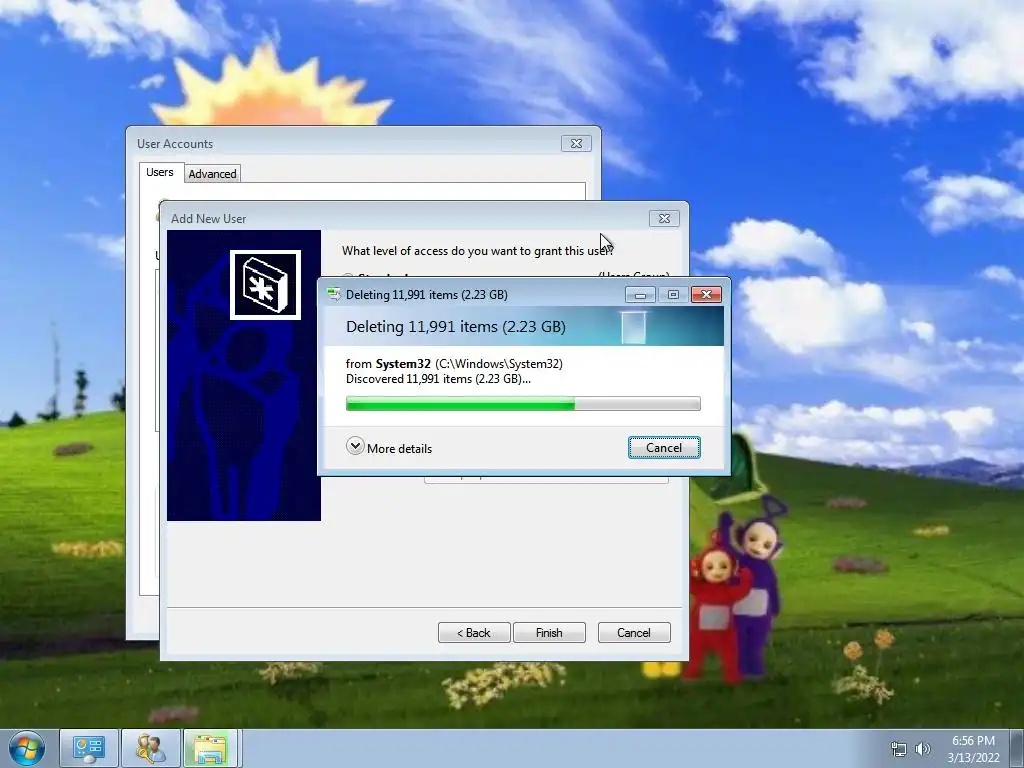The height and width of the screenshot is (768, 1024).
Task: Go Back in Add New User wizard
Action: [473, 633]
